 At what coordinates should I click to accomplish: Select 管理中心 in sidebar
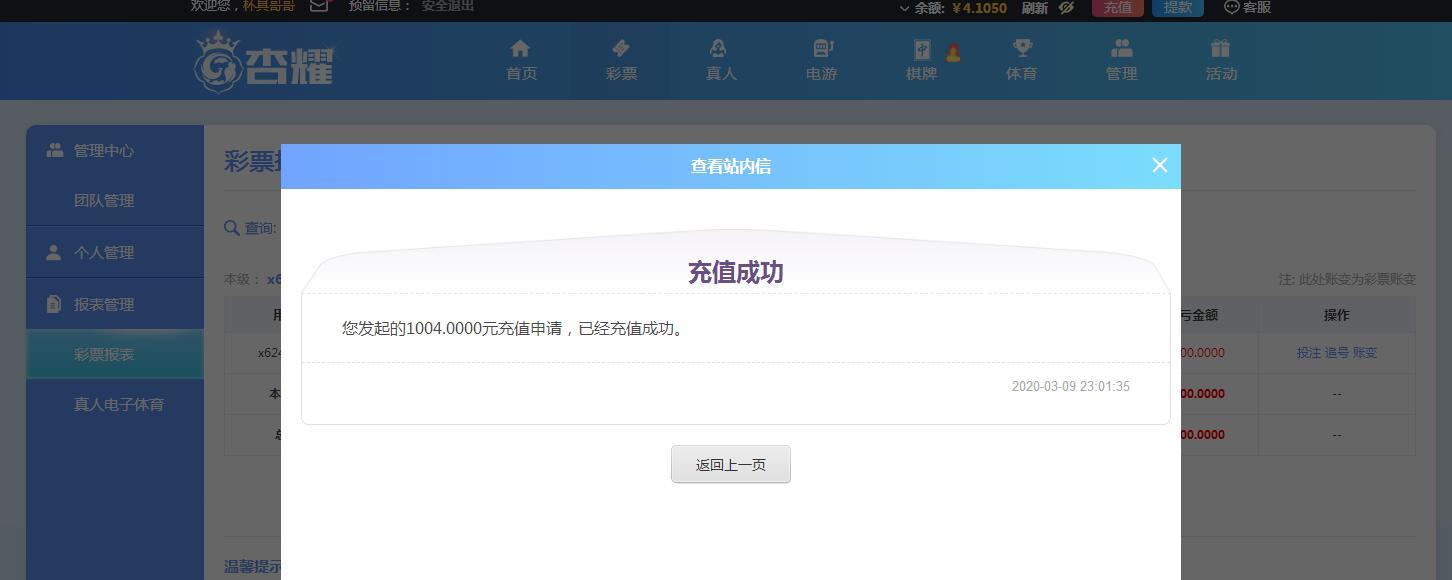click(115, 150)
